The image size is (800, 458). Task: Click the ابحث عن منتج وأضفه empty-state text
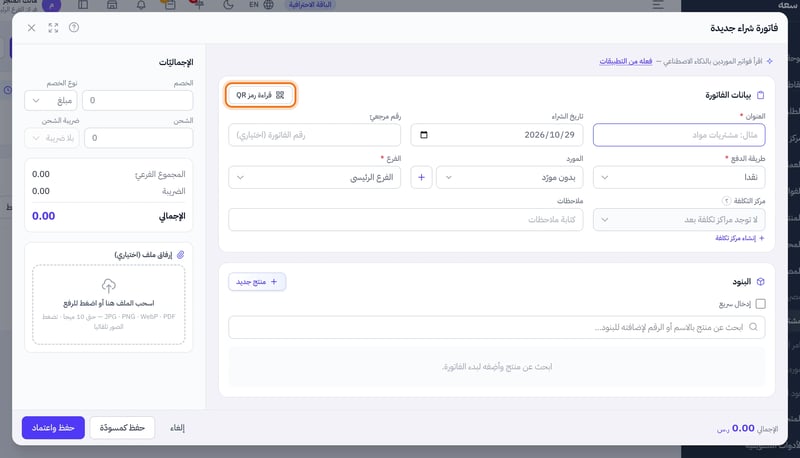pyautogui.click(x=497, y=367)
